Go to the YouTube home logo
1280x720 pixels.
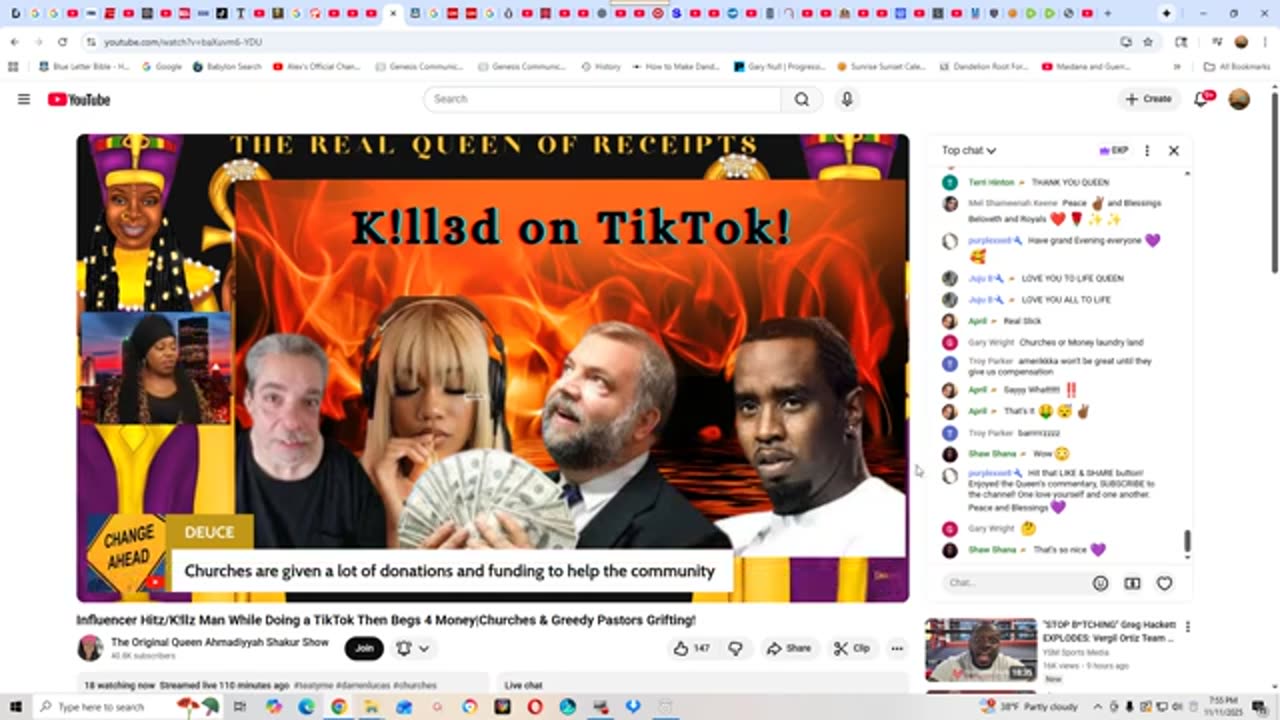click(x=79, y=99)
